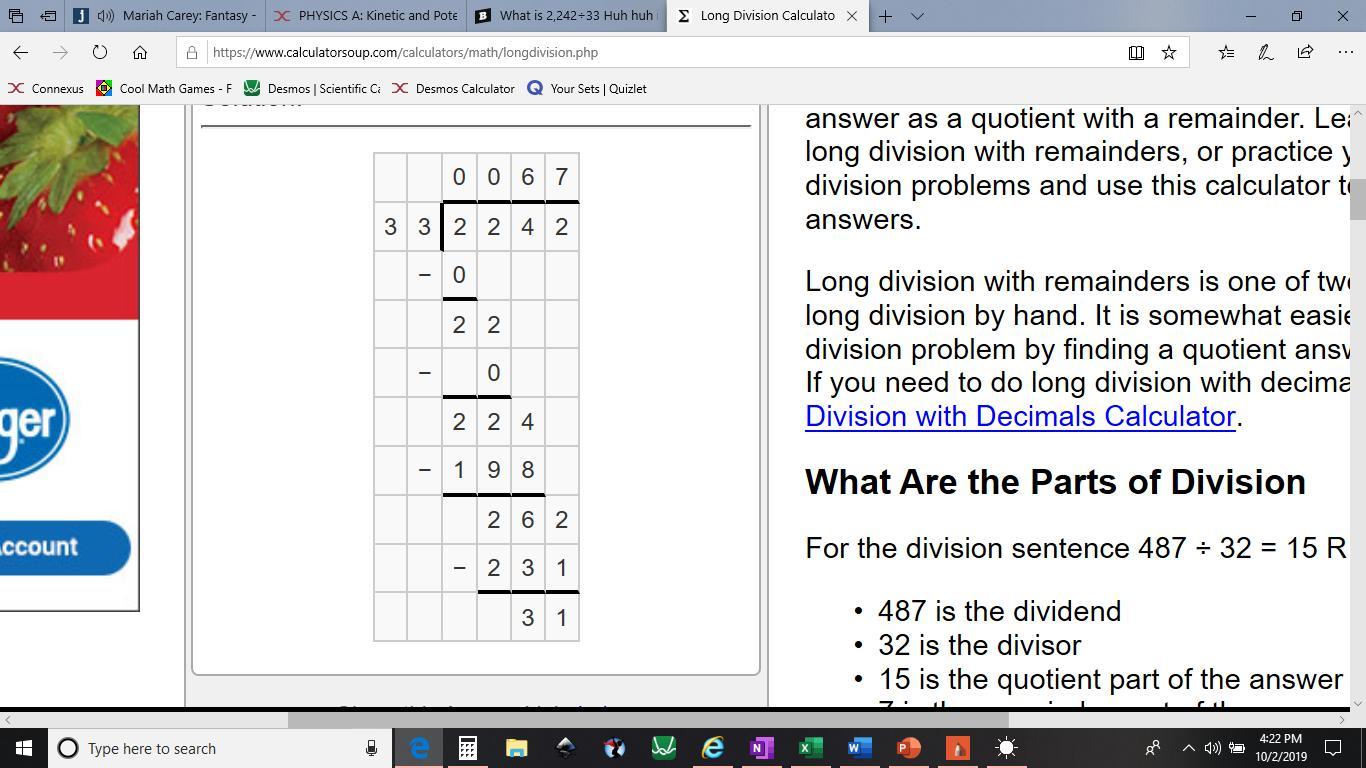
Task: Open Edge settings and more menu
Action: [1345, 52]
